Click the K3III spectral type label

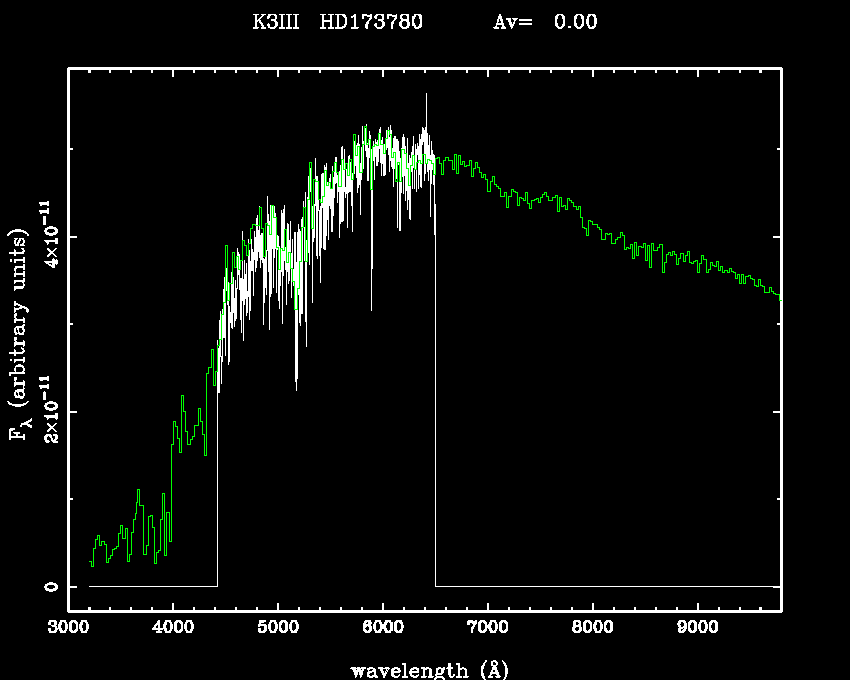pyautogui.click(x=275, y=22)
